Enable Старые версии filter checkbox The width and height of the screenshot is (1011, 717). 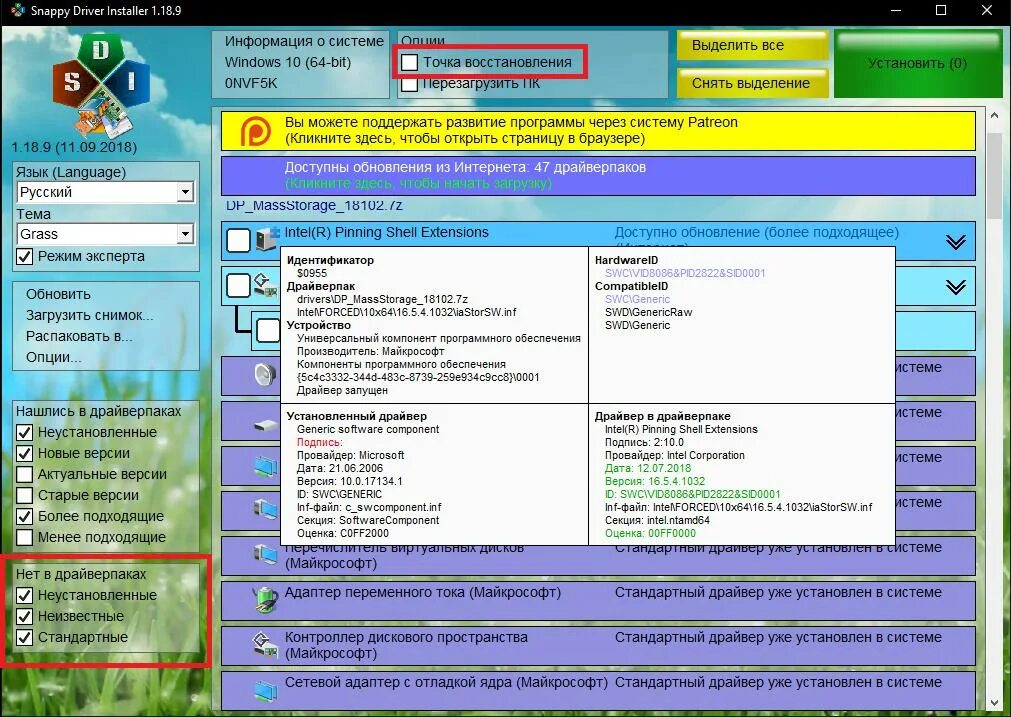(25, 495)
